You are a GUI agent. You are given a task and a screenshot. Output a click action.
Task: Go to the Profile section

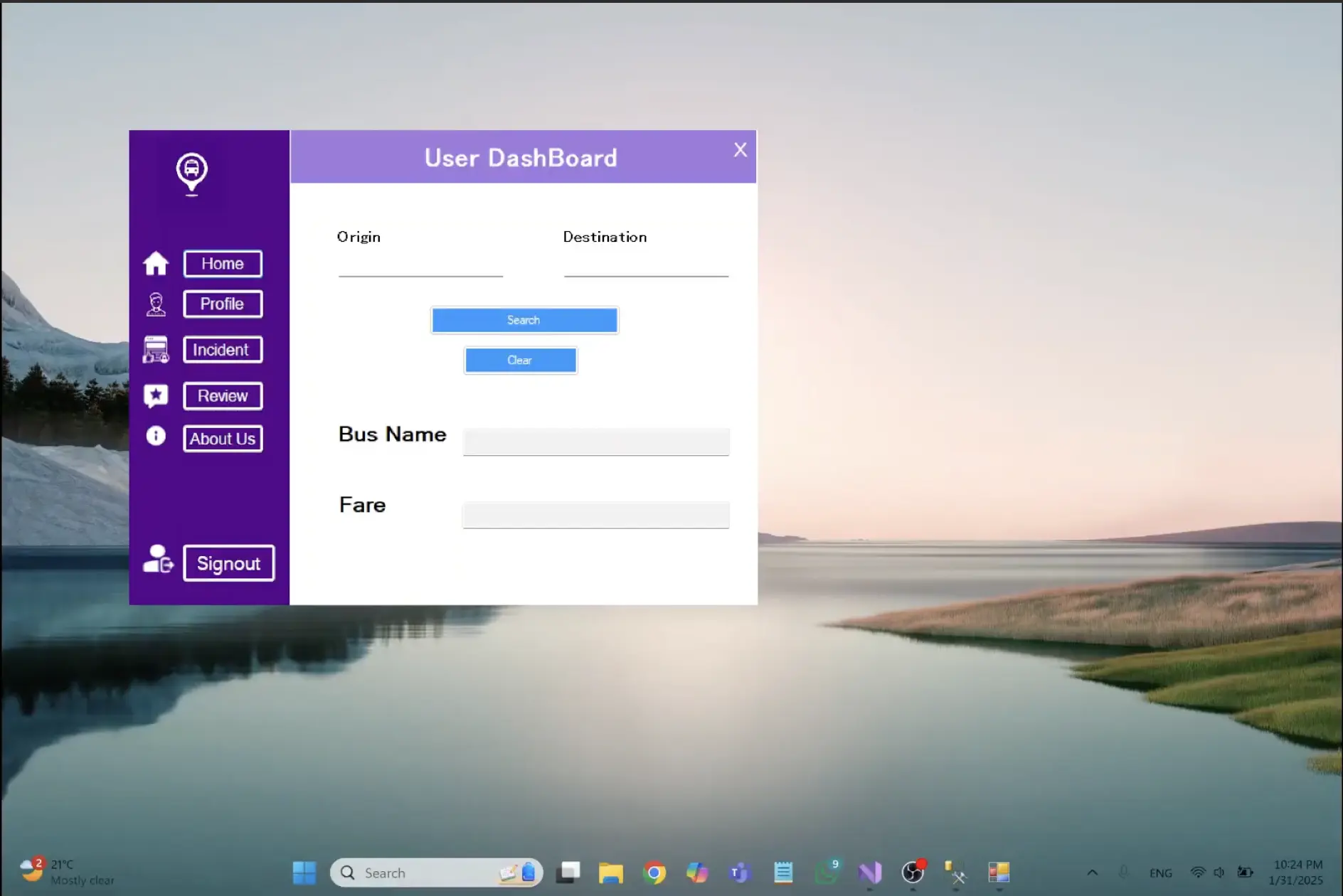coord(223,304)
